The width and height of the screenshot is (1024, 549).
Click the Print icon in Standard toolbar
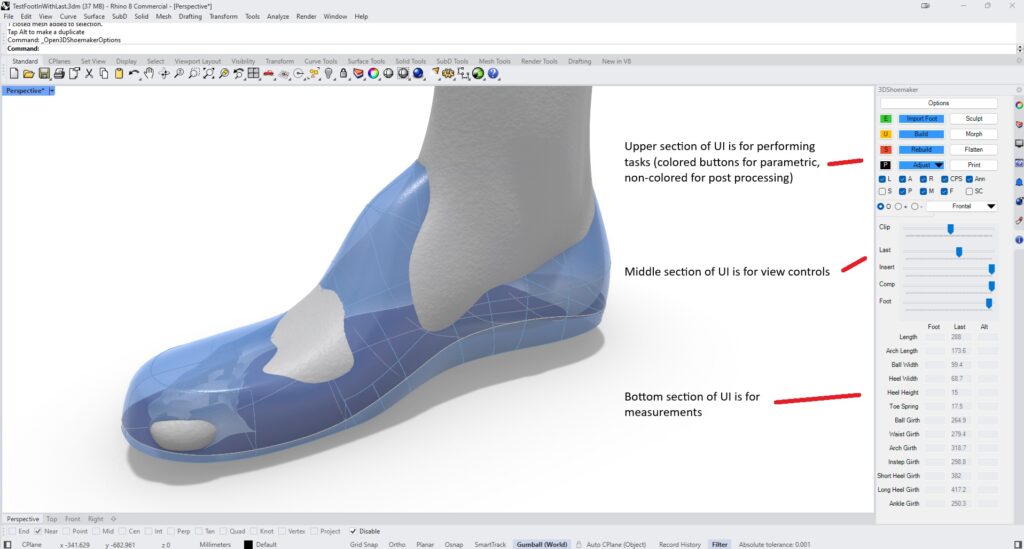click(x=59, y=74)
